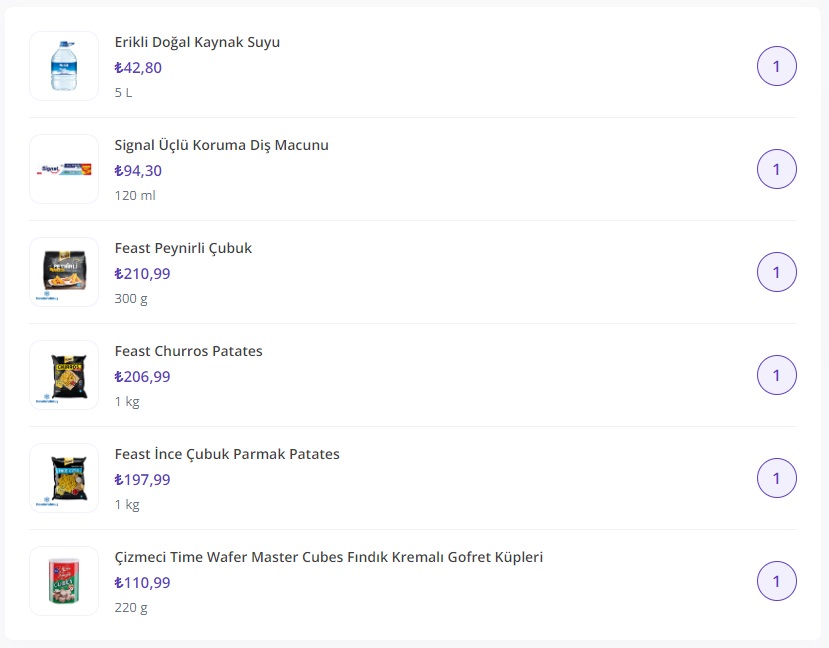Viewport: 829px width, 648px height.
Task: Select the title Erikli Doğal Kaynak Suyu
Action: [197, 42]
